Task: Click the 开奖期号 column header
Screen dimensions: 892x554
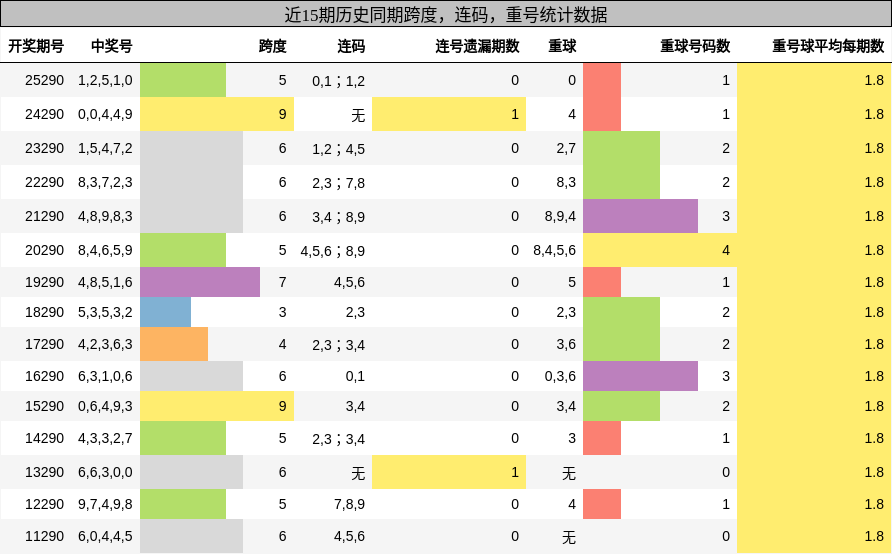Action: [36, 46]
